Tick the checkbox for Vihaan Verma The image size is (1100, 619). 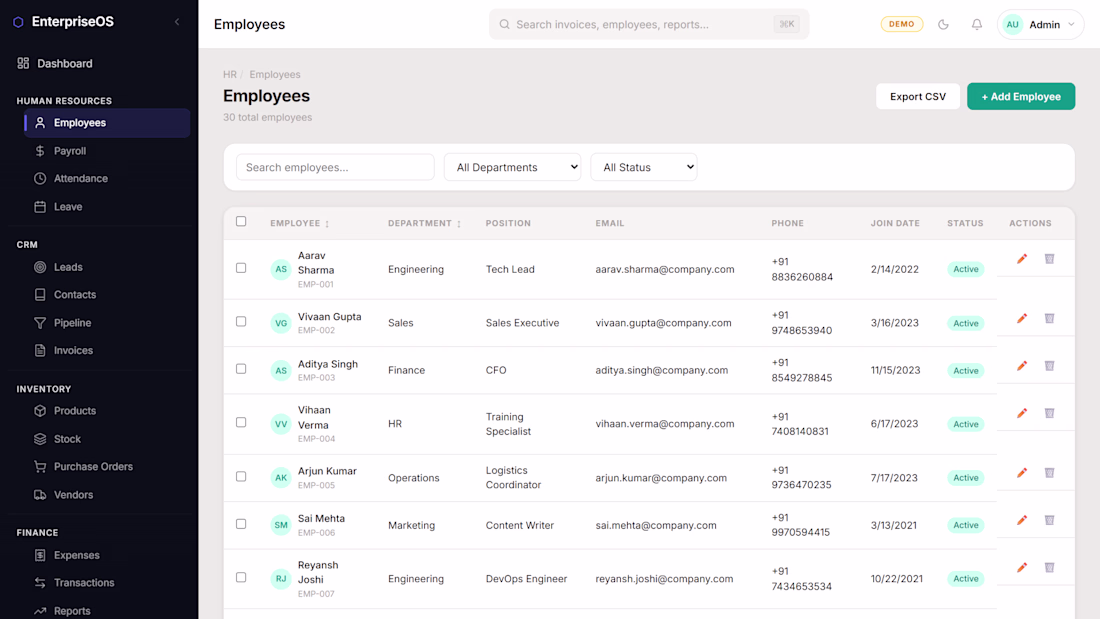[x=241, y=422]
